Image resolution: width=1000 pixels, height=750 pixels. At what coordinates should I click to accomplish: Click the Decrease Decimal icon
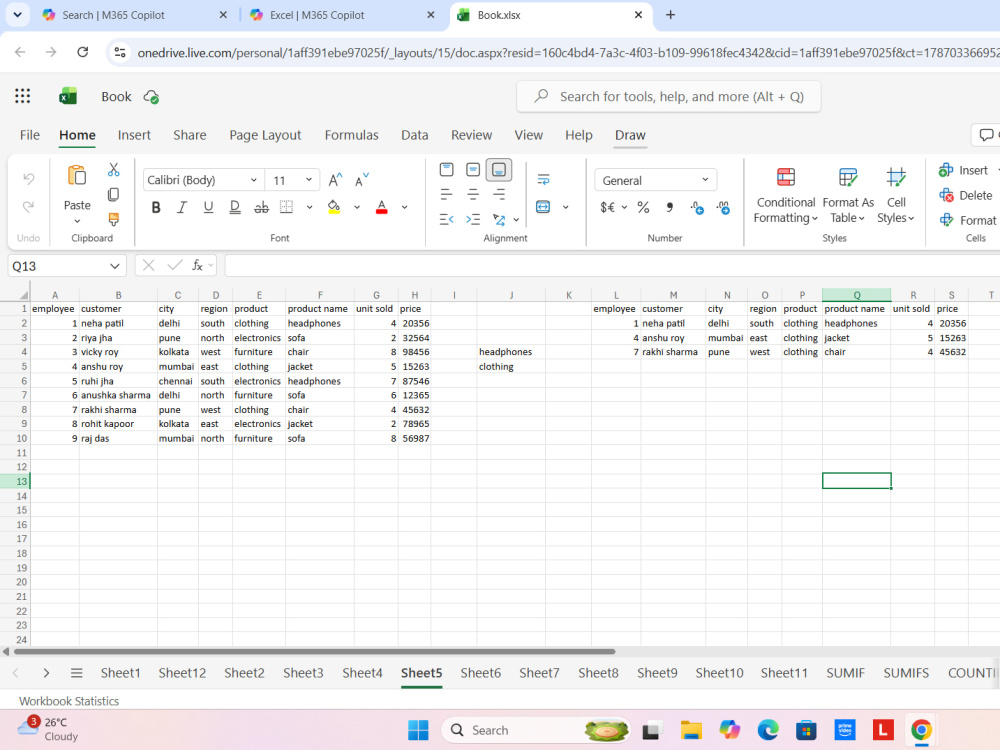(x=723, y=207)
